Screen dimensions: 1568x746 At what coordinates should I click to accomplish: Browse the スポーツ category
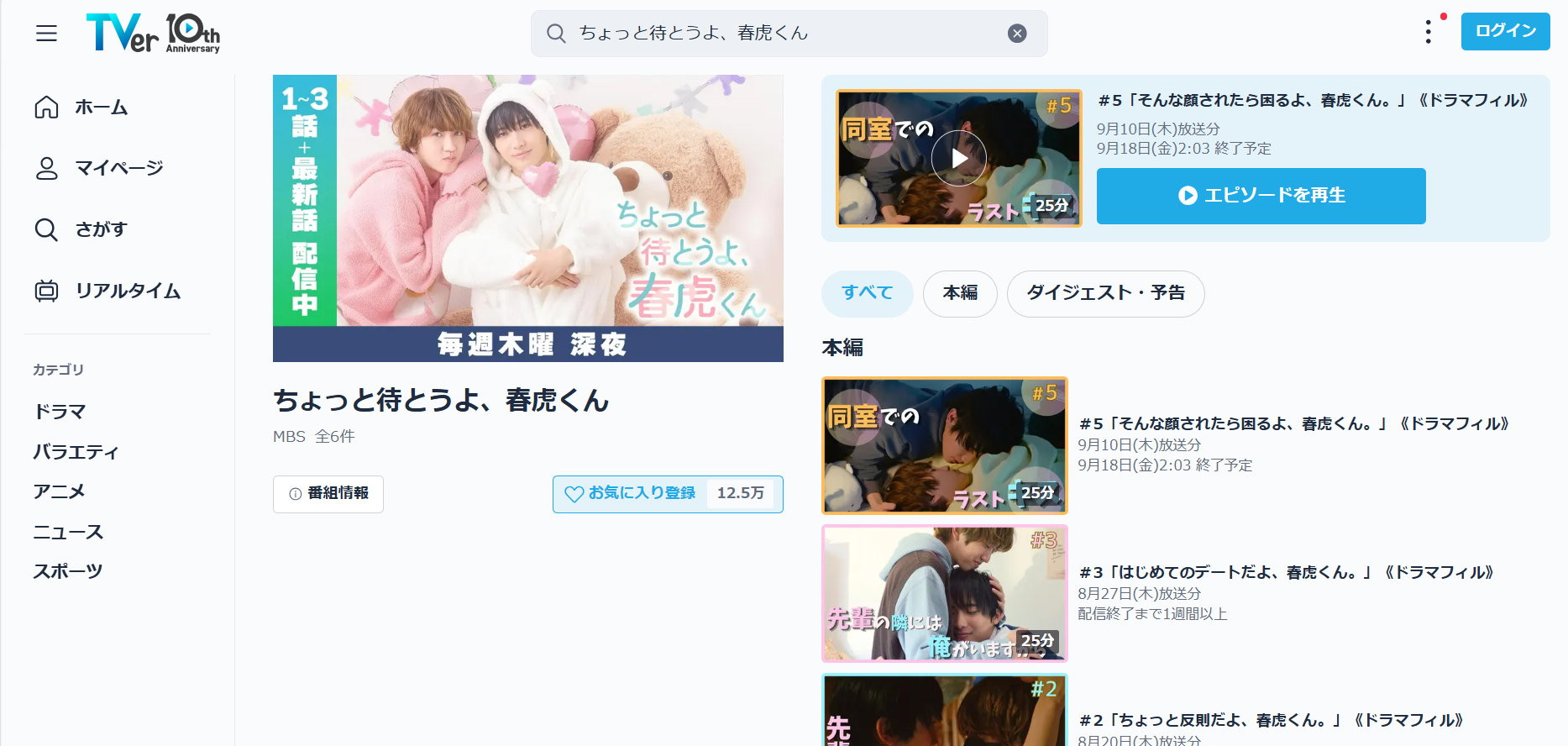coord(67,571)
